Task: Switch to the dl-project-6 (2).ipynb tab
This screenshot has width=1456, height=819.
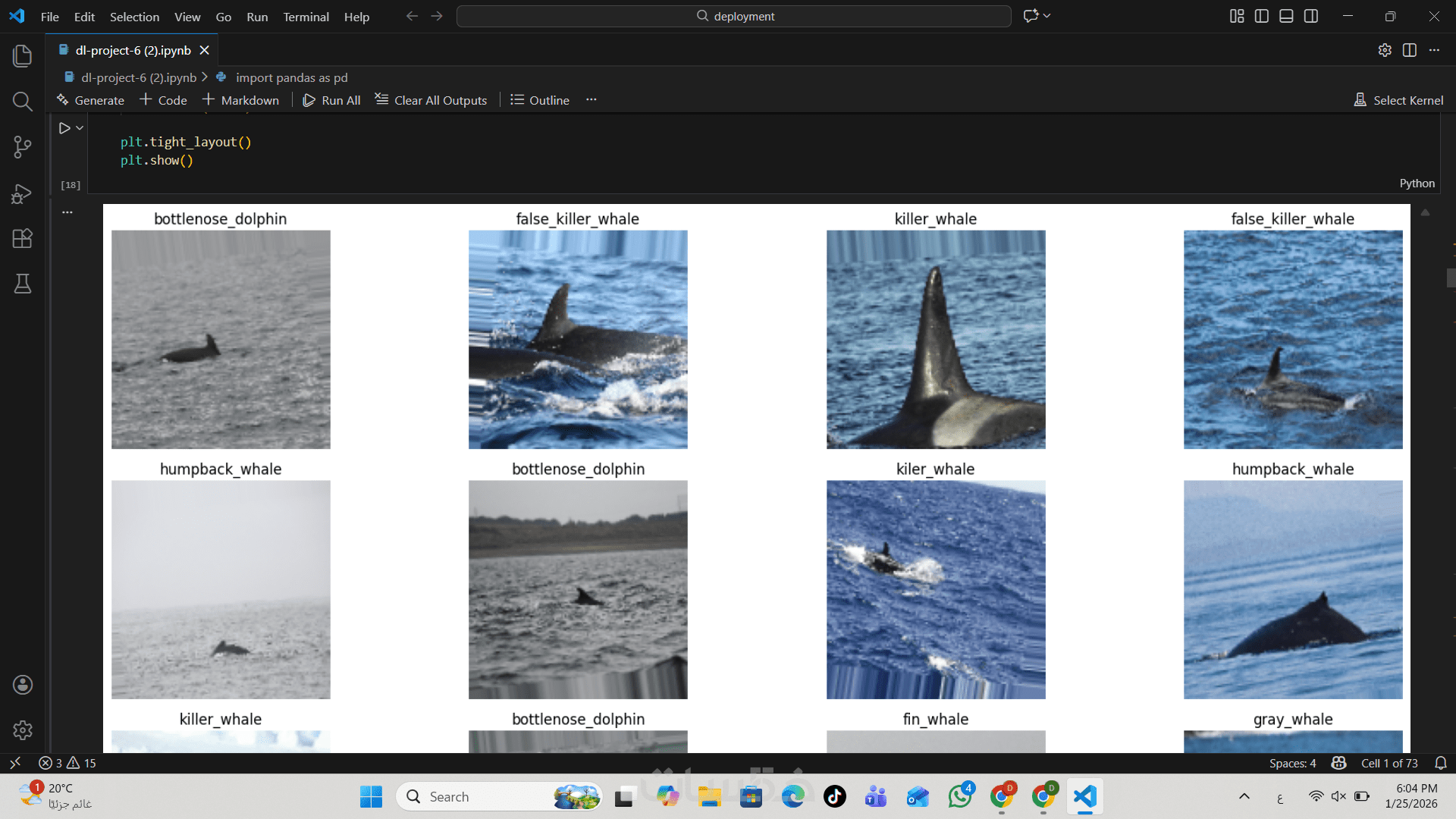Action: tap(133, 50)
